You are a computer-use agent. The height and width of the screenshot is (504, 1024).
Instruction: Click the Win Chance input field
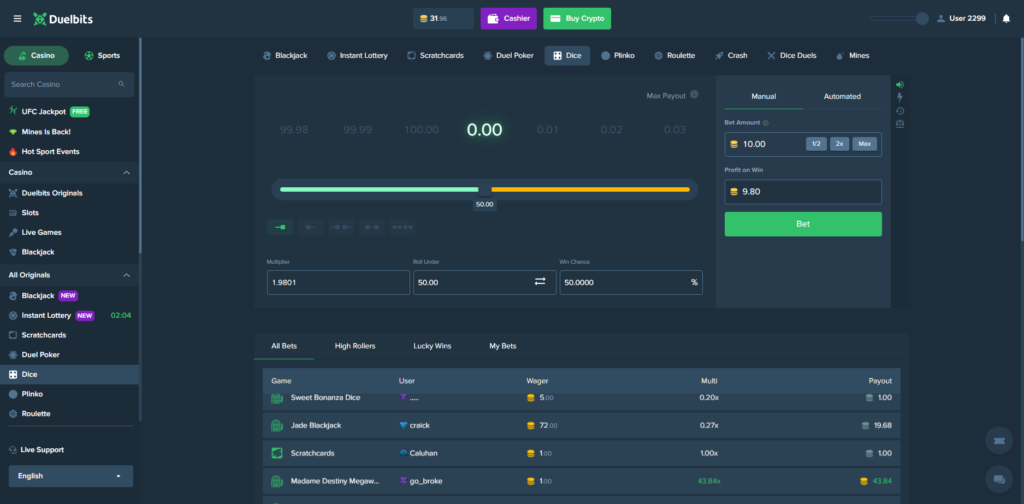631,283
